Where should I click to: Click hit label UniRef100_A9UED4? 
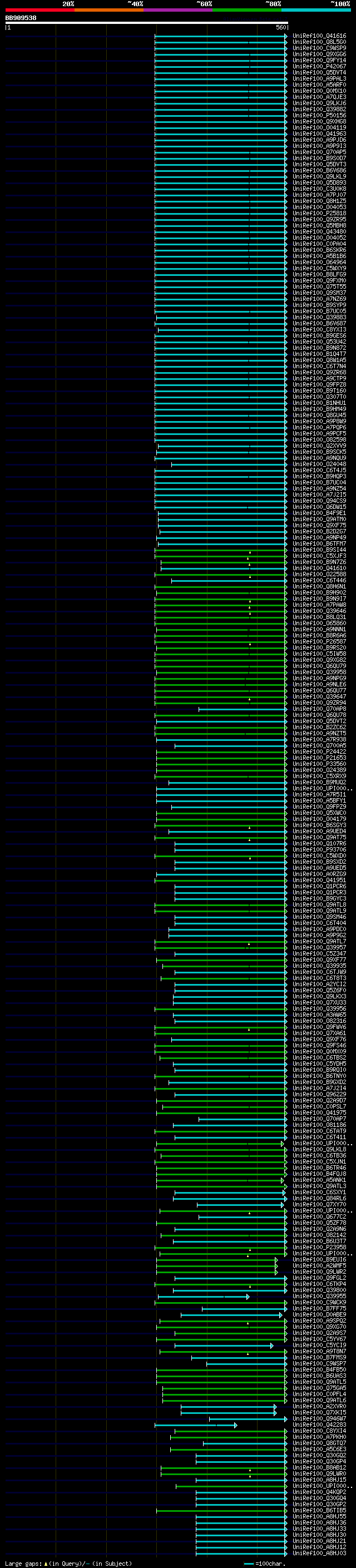(319, 831)
